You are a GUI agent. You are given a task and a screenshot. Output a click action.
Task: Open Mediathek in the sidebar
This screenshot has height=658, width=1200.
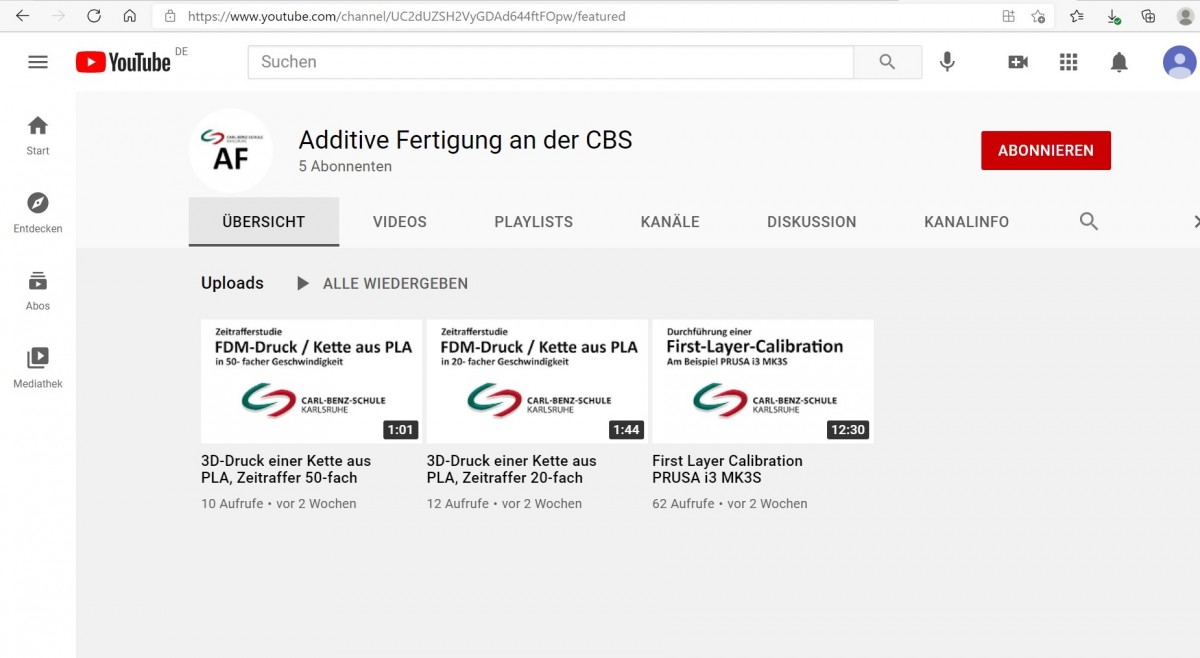(x=38, y=368)
